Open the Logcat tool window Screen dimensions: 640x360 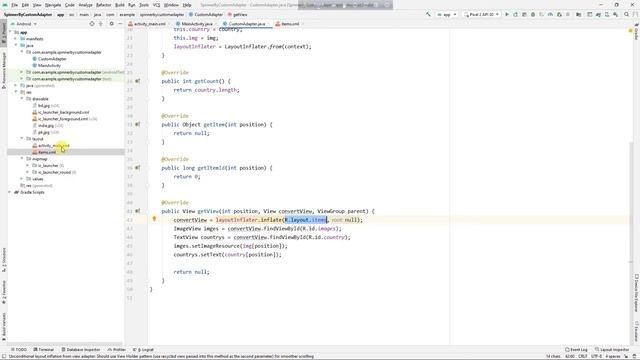point(143,349)
